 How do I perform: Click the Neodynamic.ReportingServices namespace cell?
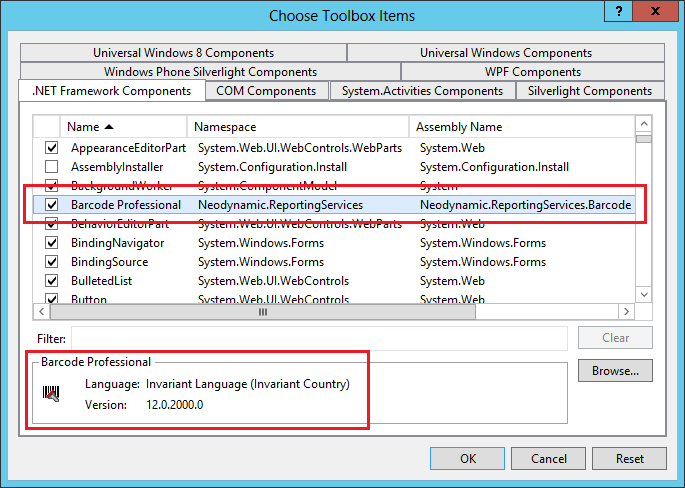[x=280, y=205]
